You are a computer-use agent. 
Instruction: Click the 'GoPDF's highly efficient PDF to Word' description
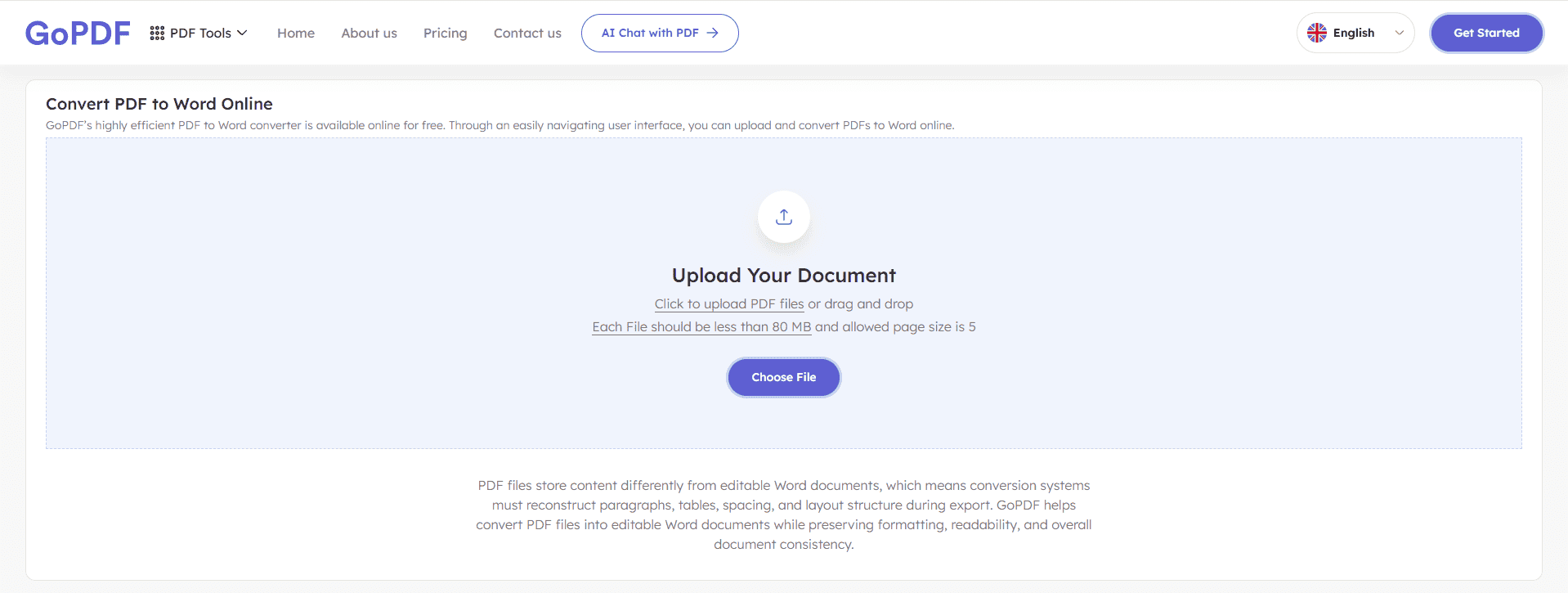500,125
